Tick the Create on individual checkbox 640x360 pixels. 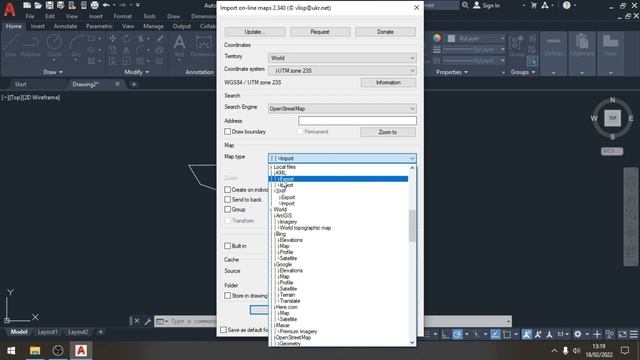pos(227,189)
